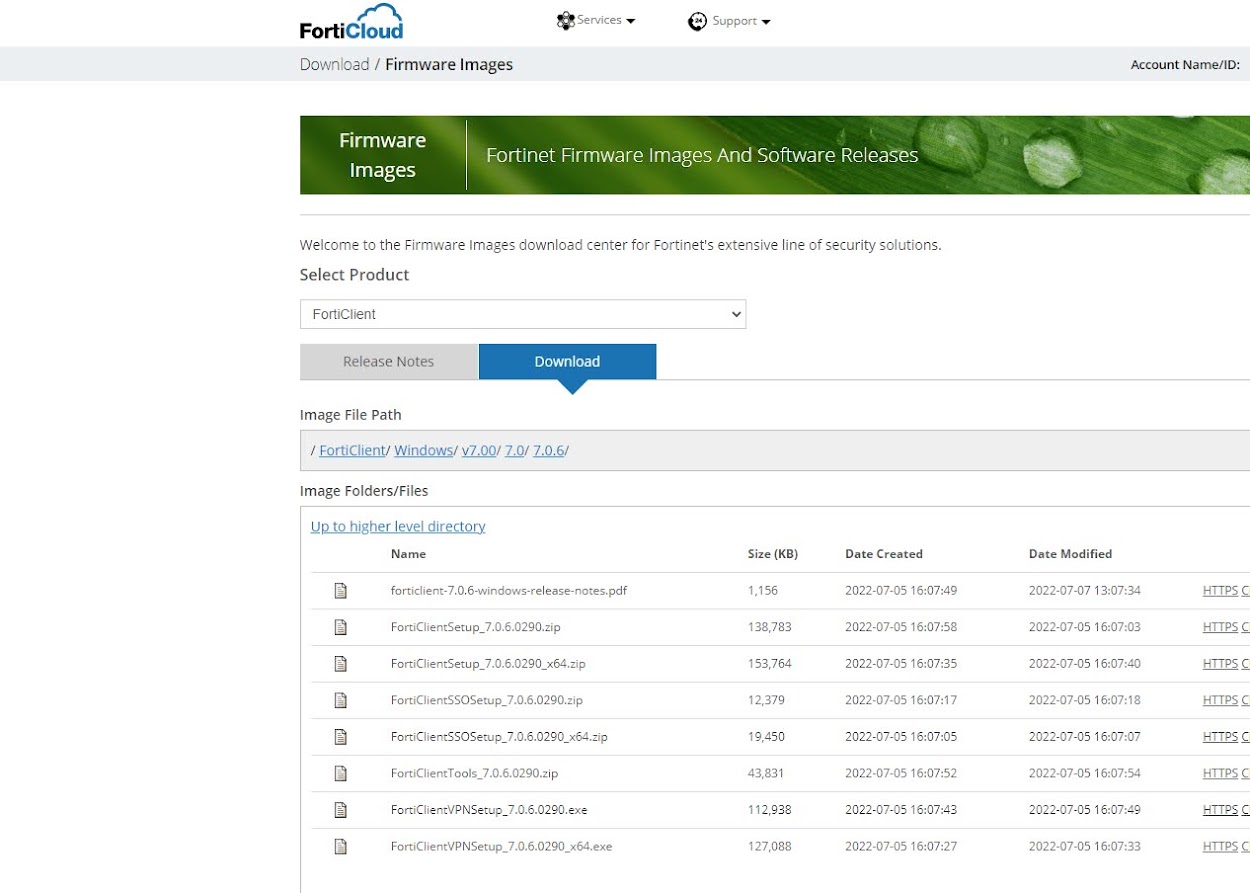Click the Name column header
Screen dimensions: 1250x893
408,554
